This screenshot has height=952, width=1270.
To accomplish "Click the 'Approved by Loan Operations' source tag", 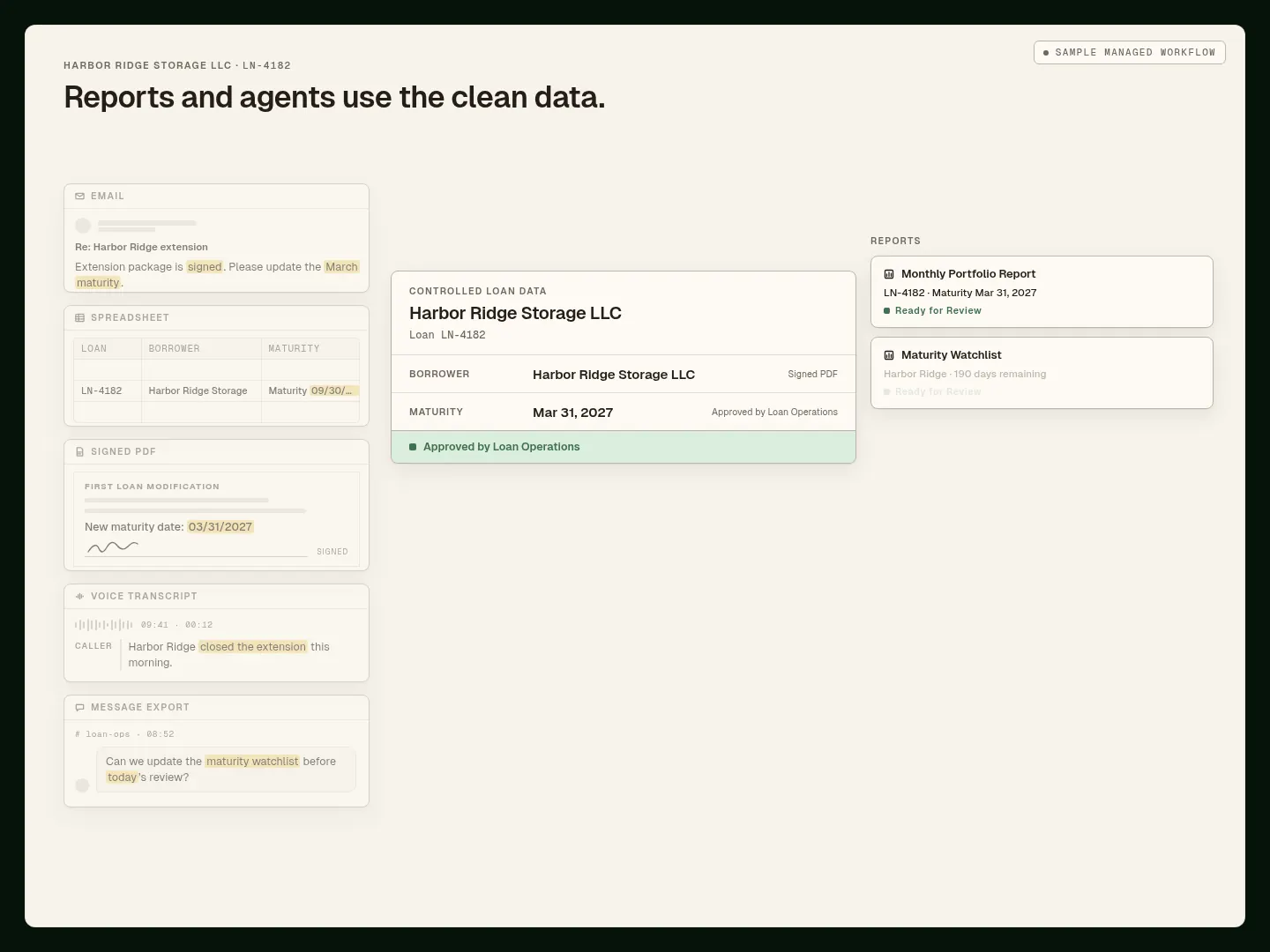I will pos(774,413).
